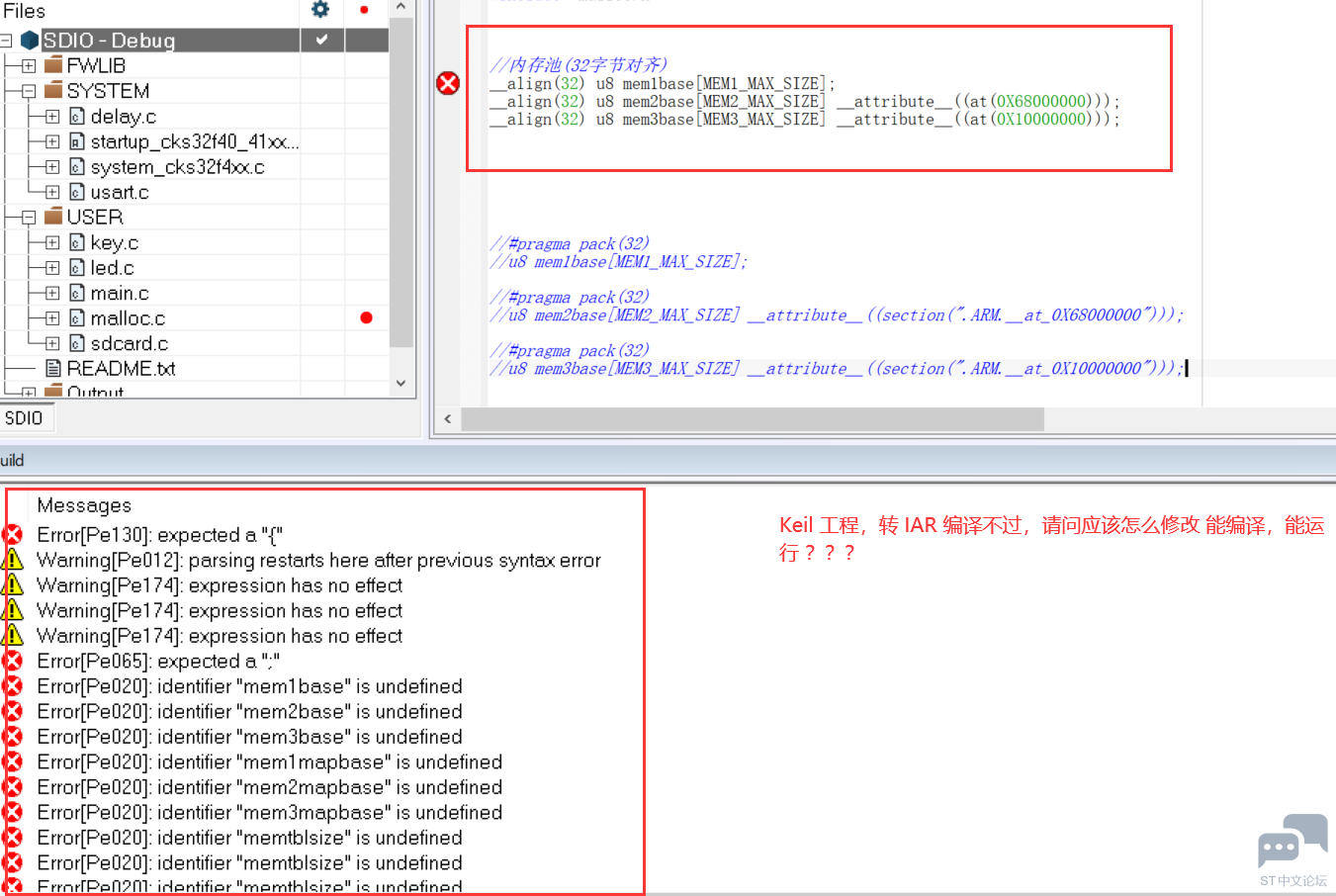Screen dimensions: 1336x896
Task: Click the gear settings column icon
Action: (320, 10)
